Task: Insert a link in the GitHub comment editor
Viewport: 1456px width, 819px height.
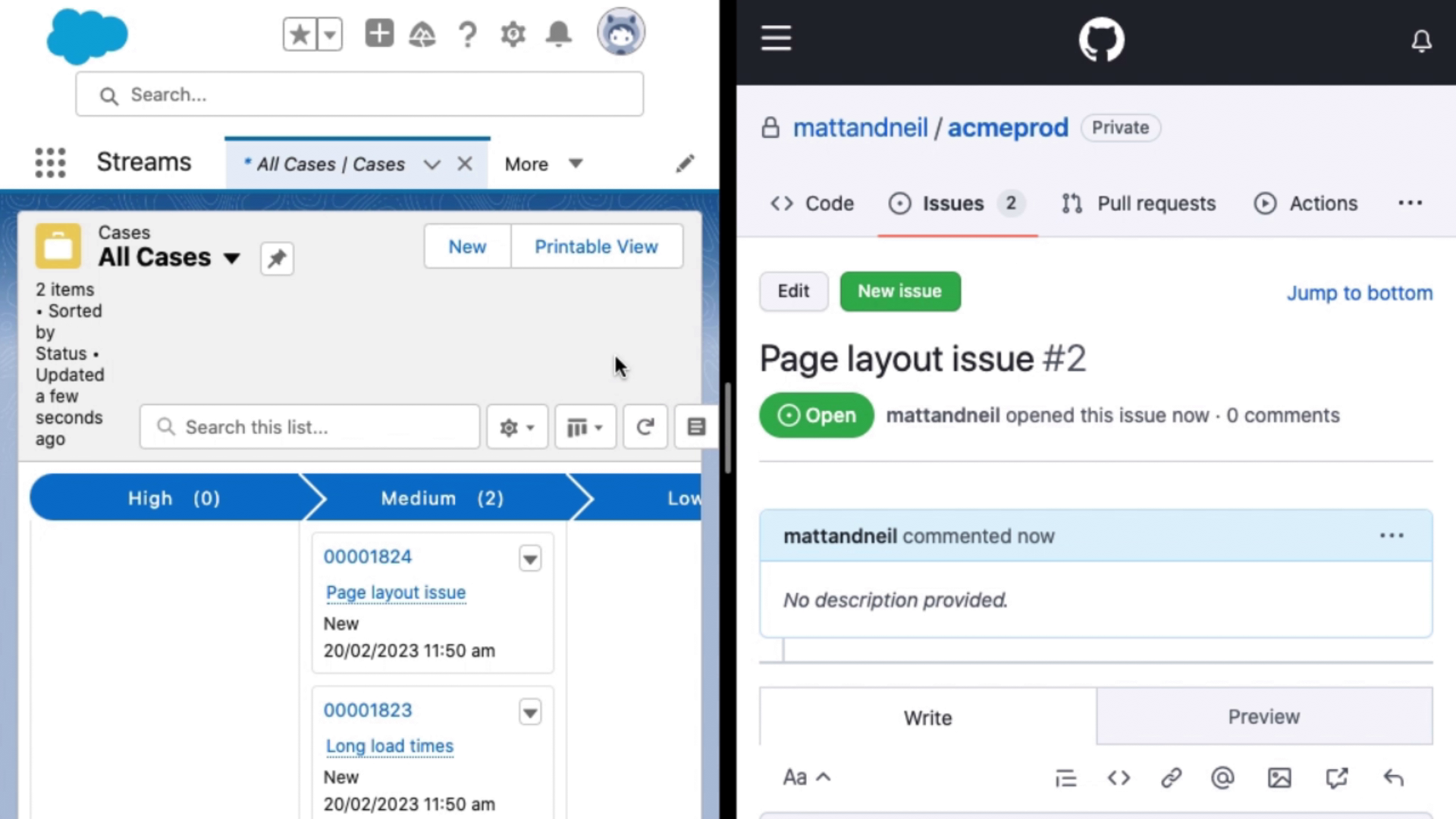Action: [1172, 777]
